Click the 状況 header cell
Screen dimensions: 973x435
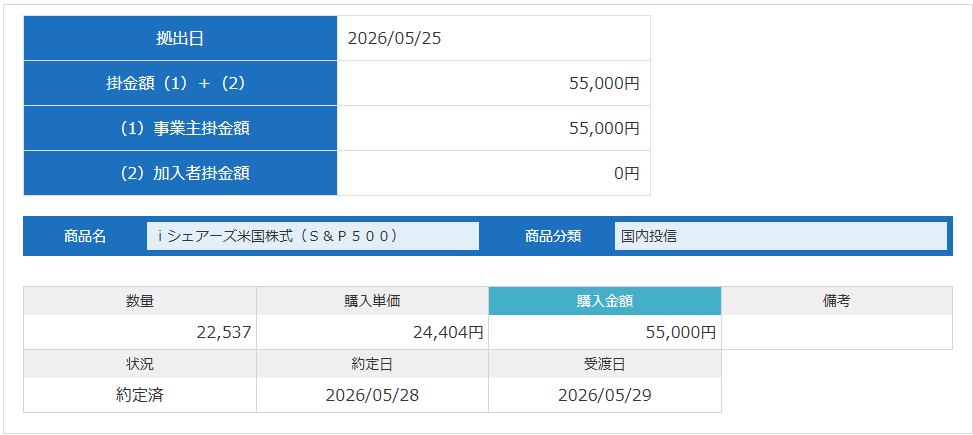point(140,364)
